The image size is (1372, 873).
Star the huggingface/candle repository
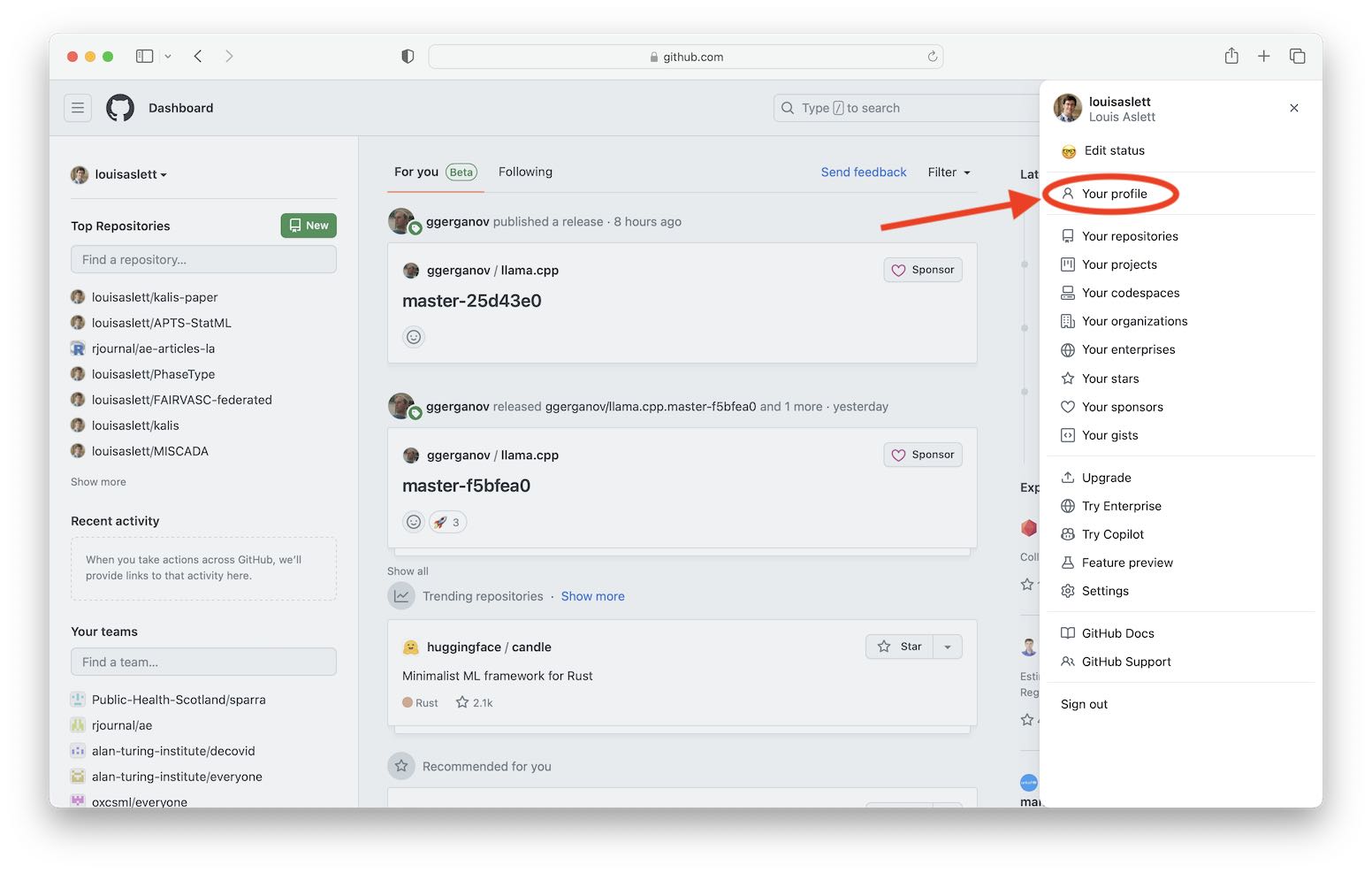pyautogui.click(x=900, y=647)
